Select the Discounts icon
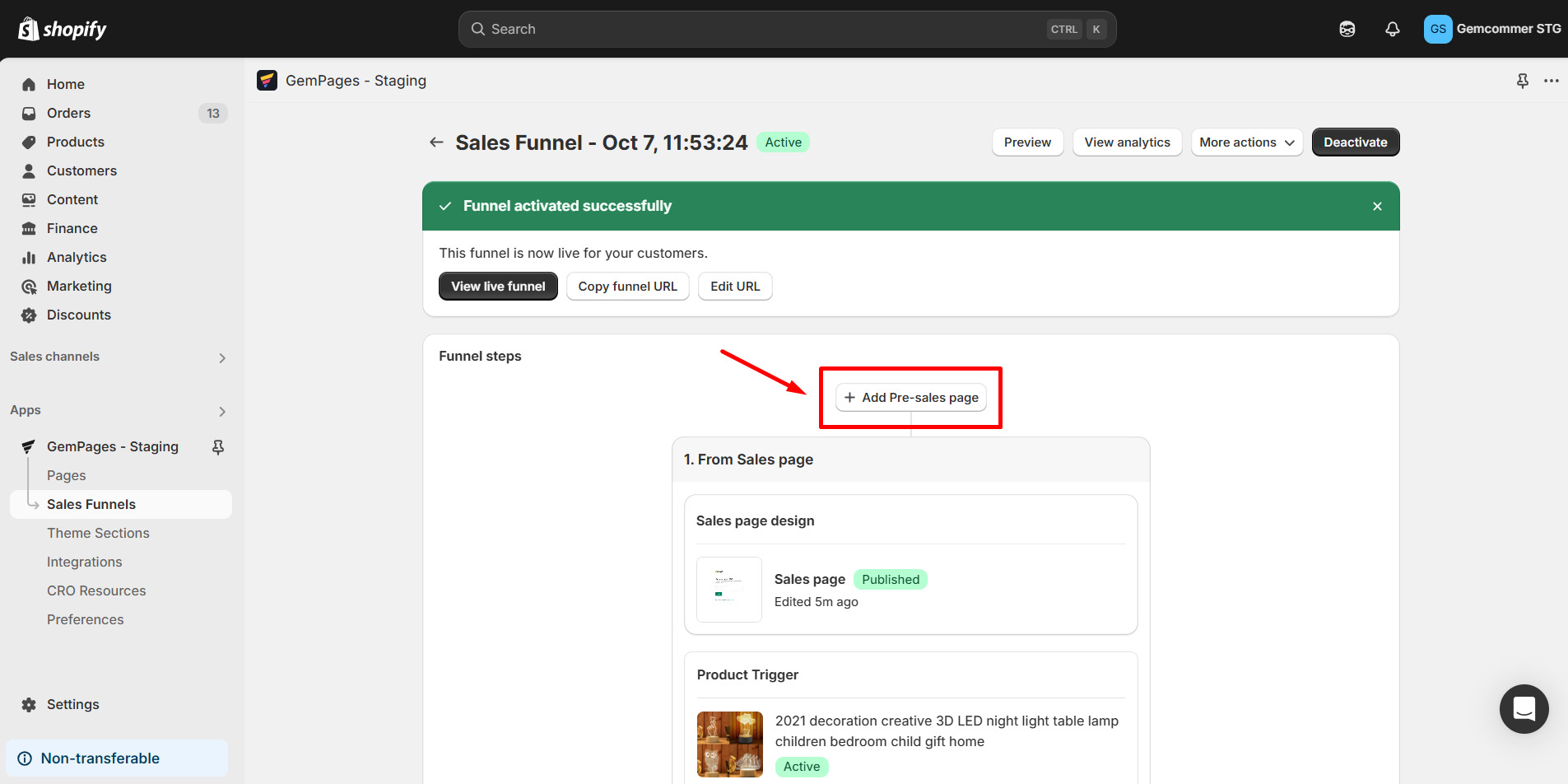This screenshot has height=784, width=1568. pyautogui.click(x=28, y=315)
